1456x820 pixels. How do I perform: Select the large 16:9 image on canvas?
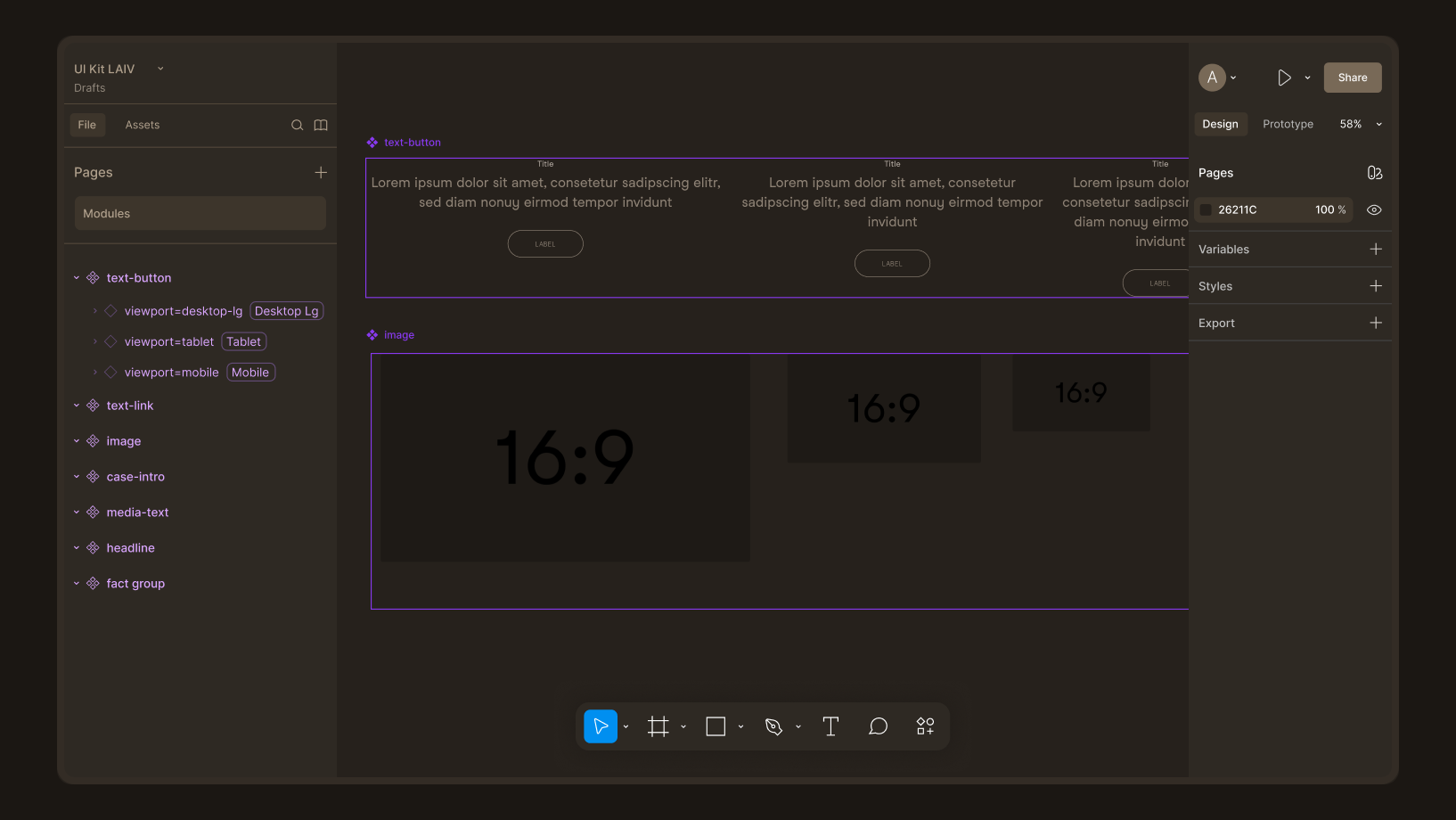pyautogui.click(x=565, y=458)
